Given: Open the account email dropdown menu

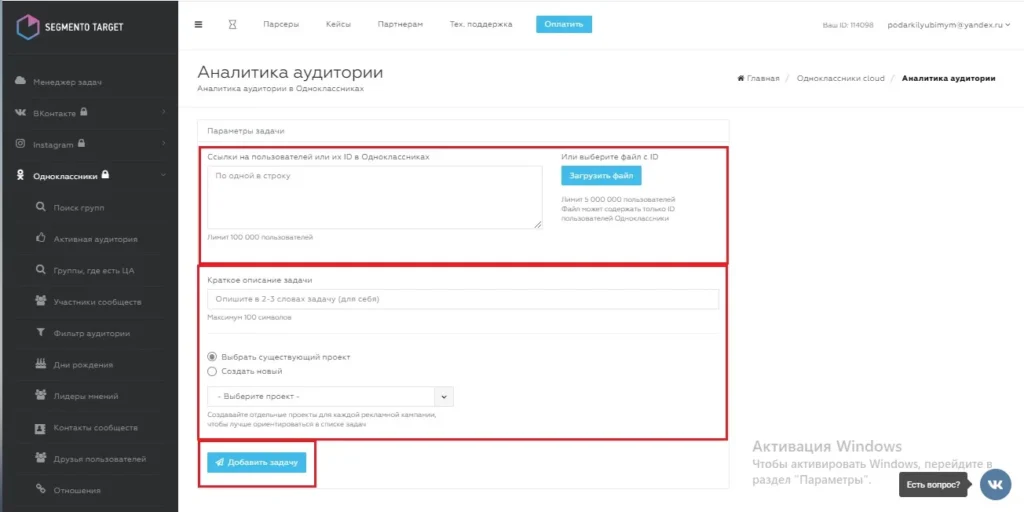Looking at the screenshot, I should [x=948, y=25].
